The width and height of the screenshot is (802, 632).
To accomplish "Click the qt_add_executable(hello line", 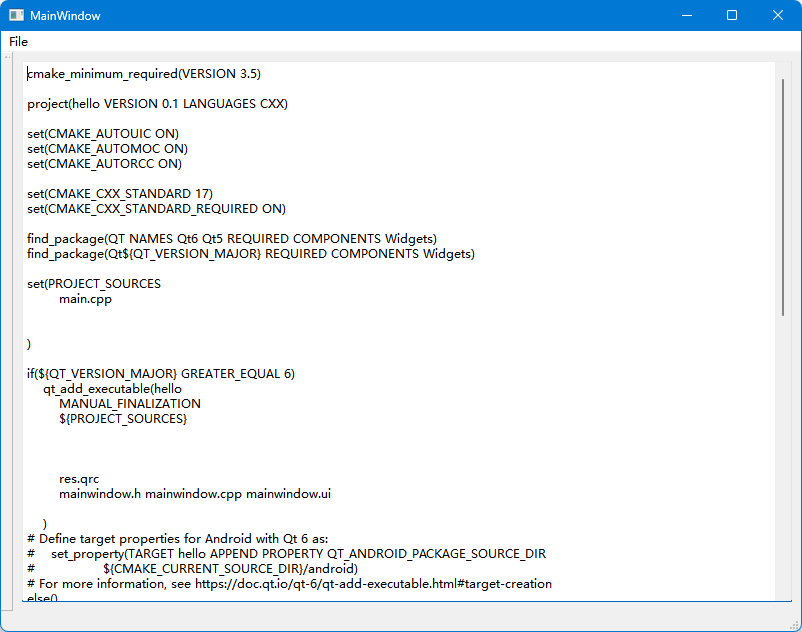I will [112, 389].
